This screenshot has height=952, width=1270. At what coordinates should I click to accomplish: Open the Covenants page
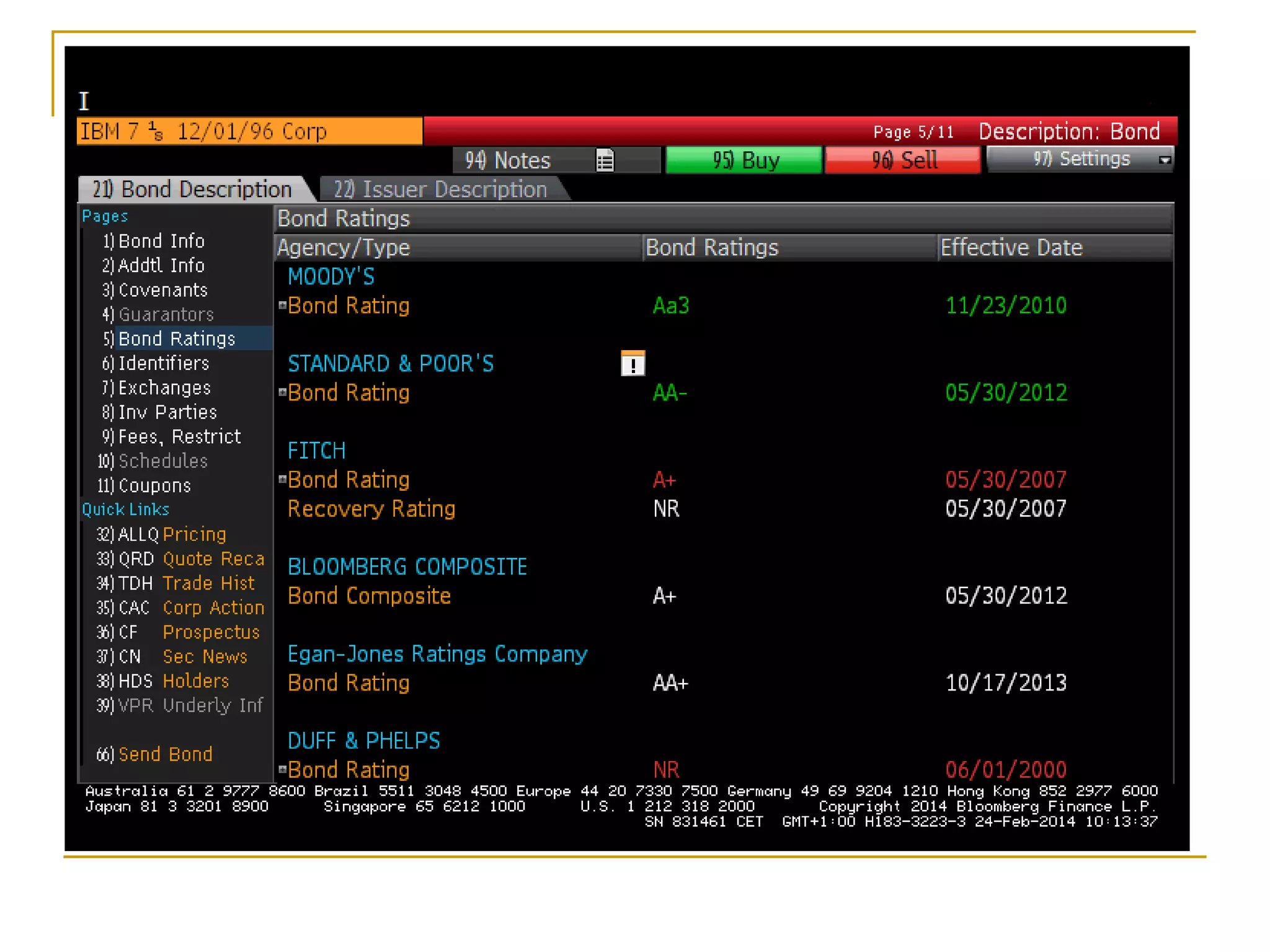[x=162, y=290]
